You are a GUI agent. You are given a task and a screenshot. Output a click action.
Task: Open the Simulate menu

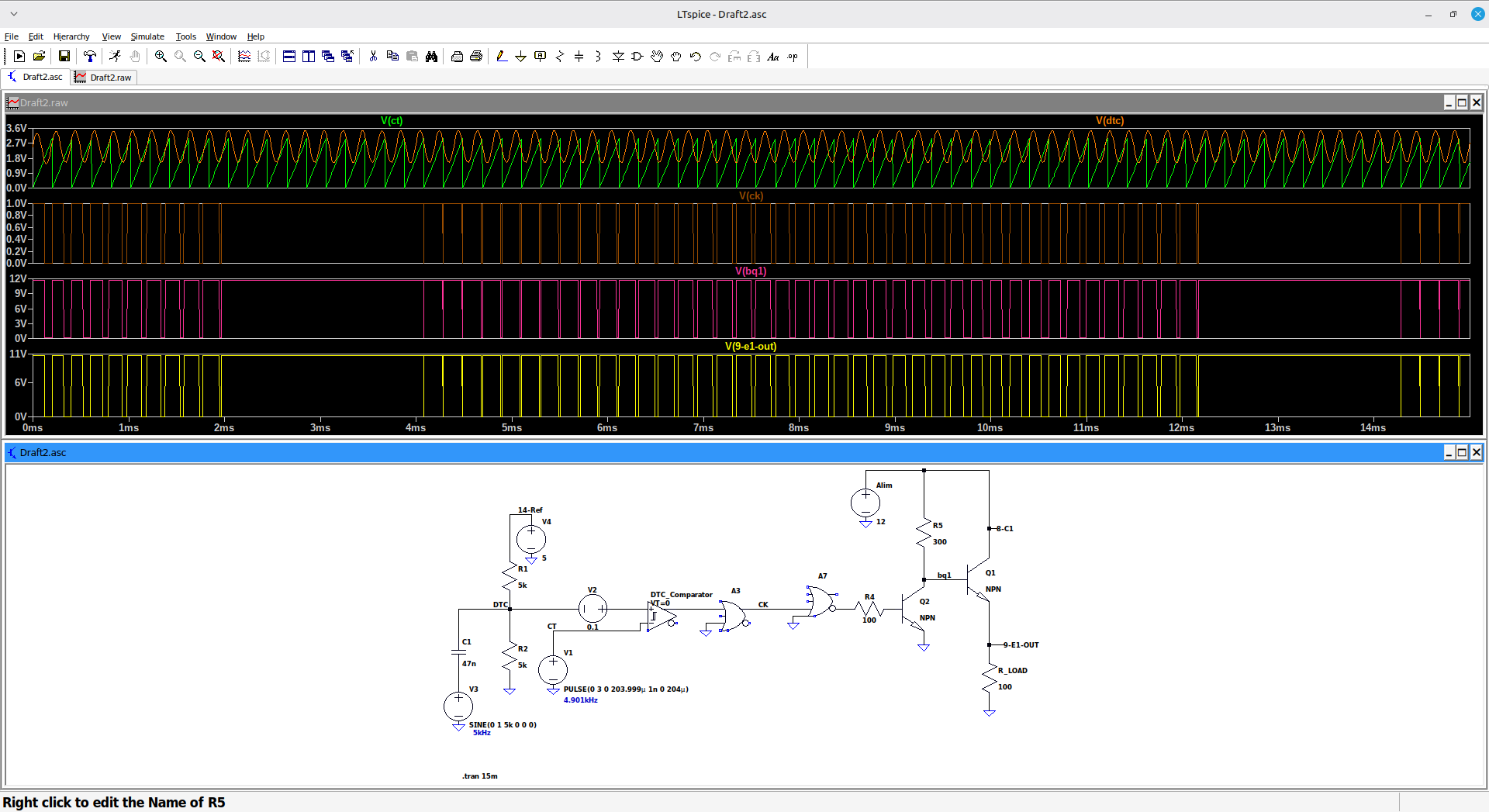pyautogui.click(x=147, y=36)
